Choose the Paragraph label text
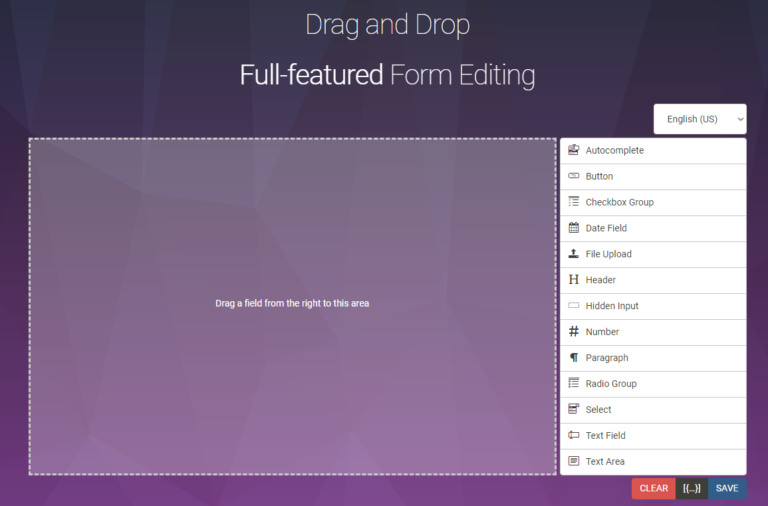The height and width of the screenshot is (506, 768). (x=607, y=358)
